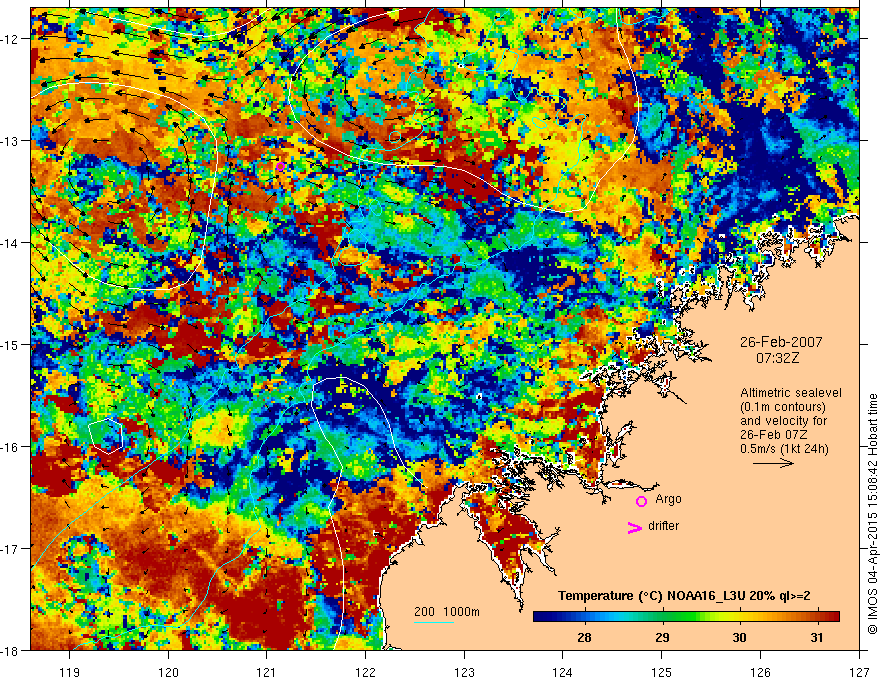Image resolution: width=880 pixels, height=680 pixels.
Task: Click latitude axis label -13
Action: (11, 141)
